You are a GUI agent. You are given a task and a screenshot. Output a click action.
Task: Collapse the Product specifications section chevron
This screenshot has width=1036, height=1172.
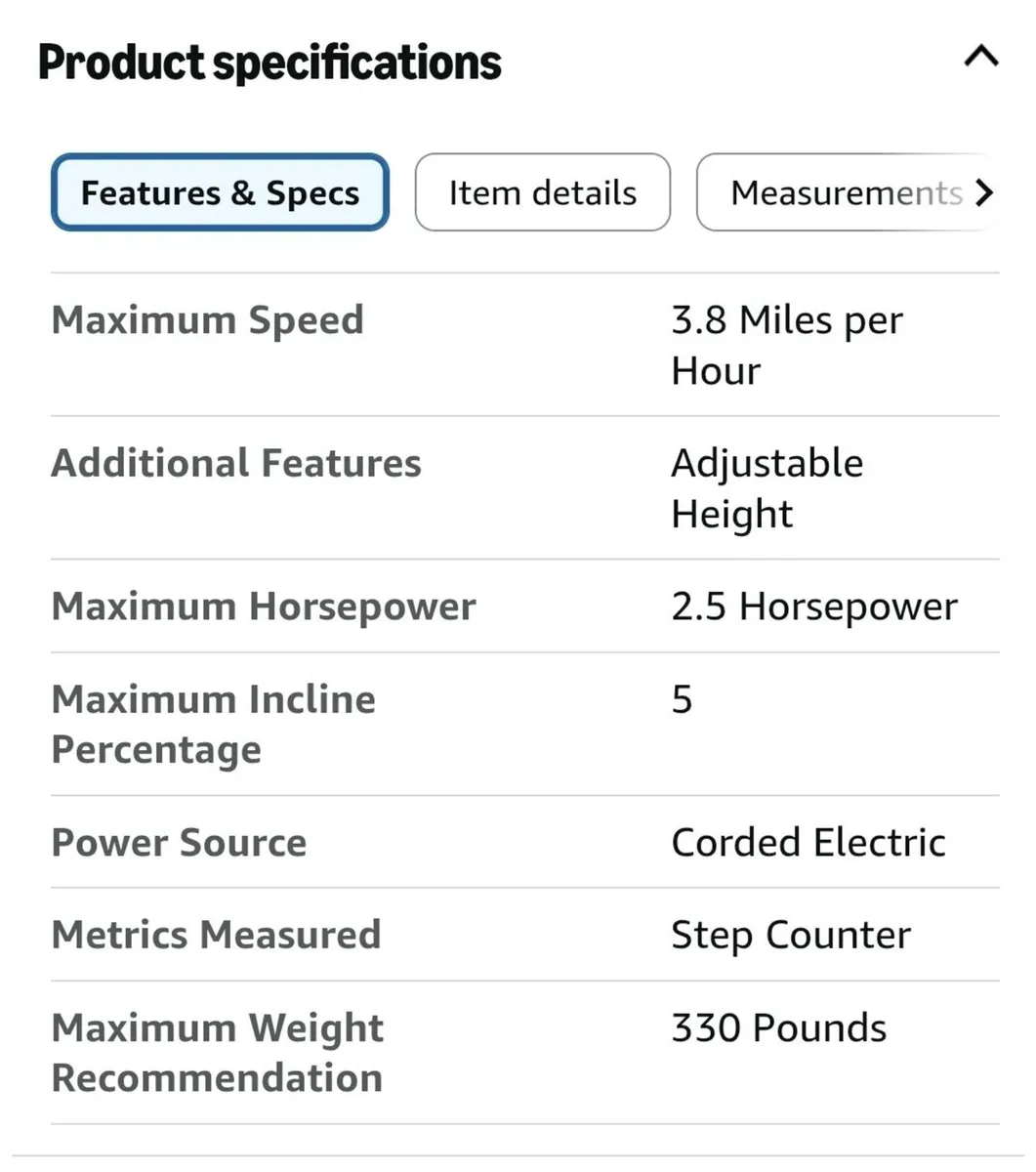point(980,58)
